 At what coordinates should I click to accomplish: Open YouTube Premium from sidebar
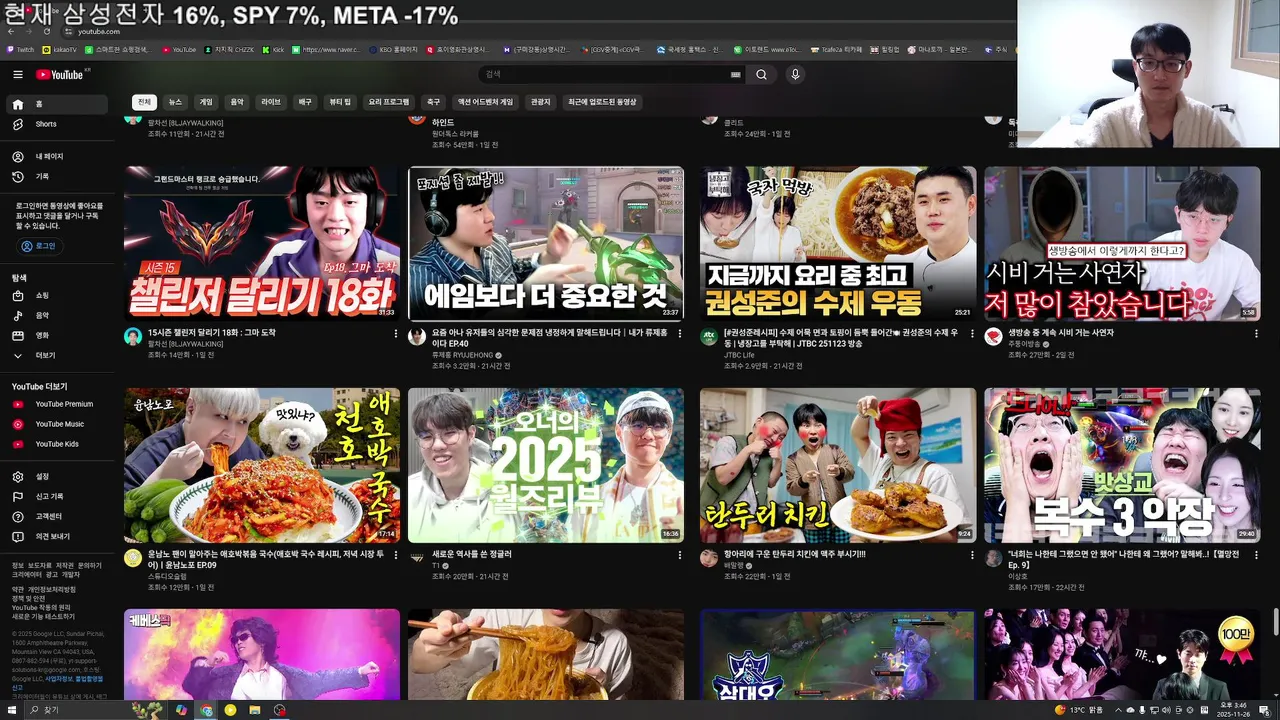58,404
